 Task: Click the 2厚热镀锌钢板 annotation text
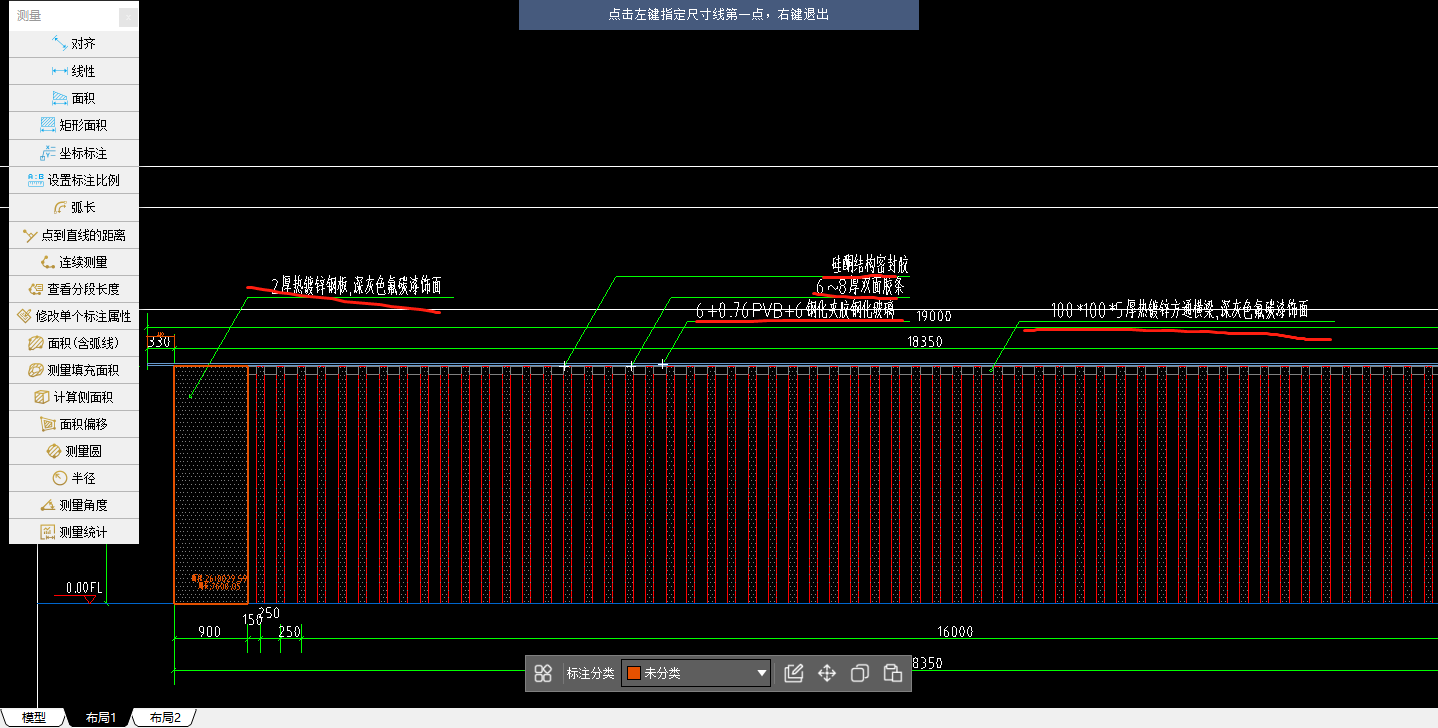357,286
